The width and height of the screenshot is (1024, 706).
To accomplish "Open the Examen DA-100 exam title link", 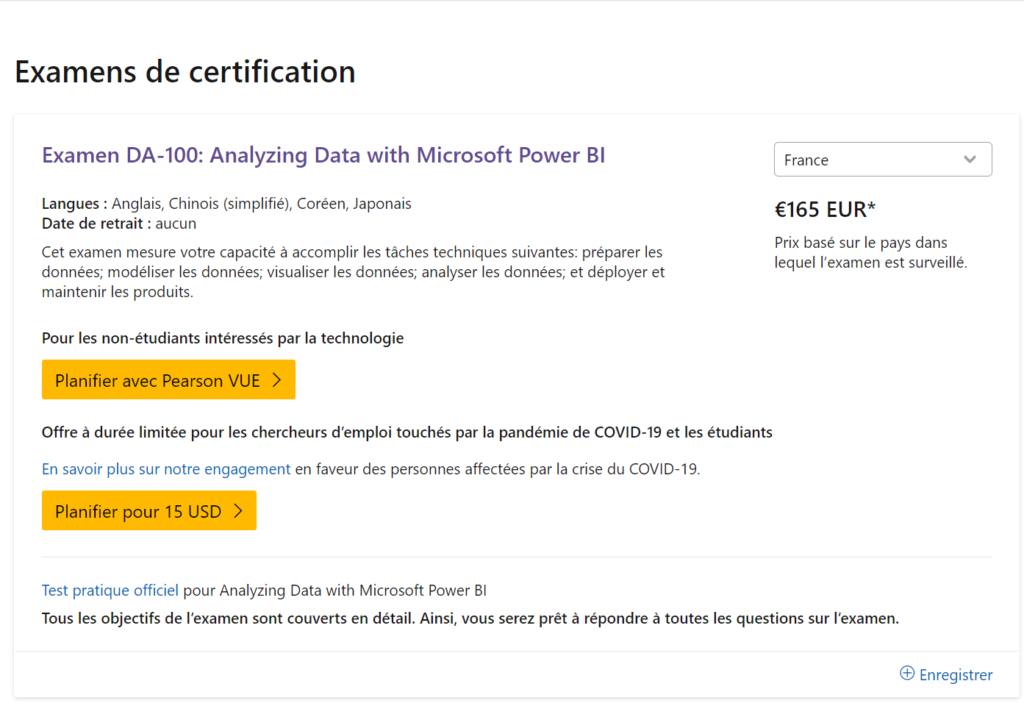I will click(x=323, y=155).
